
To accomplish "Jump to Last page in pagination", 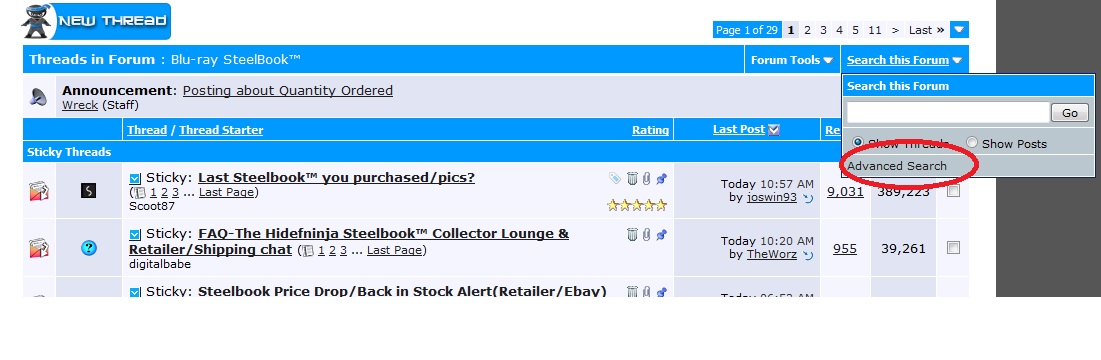I will [x=926, y=29].
